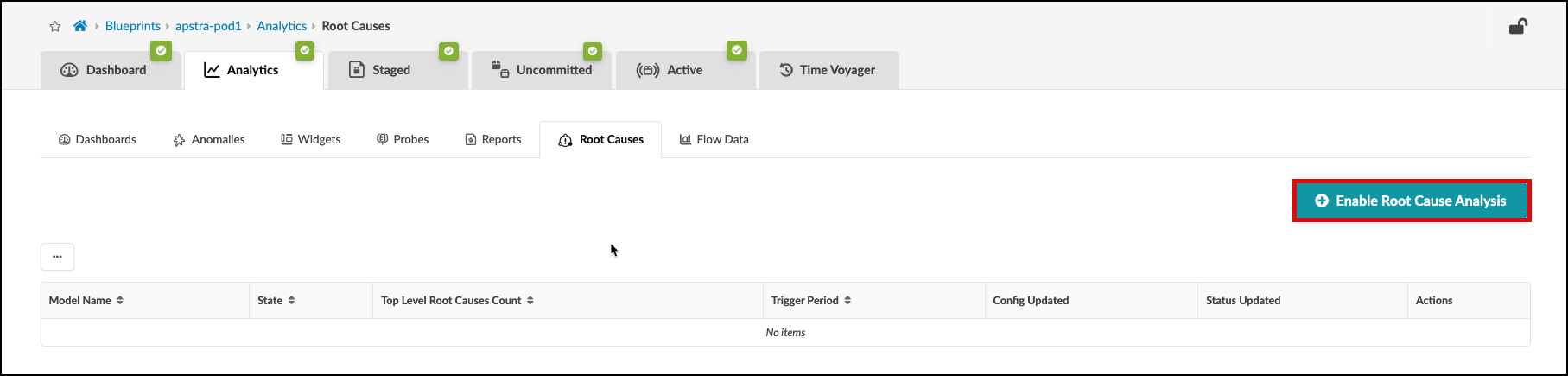Select the Active tab

[x=670, y=70]
